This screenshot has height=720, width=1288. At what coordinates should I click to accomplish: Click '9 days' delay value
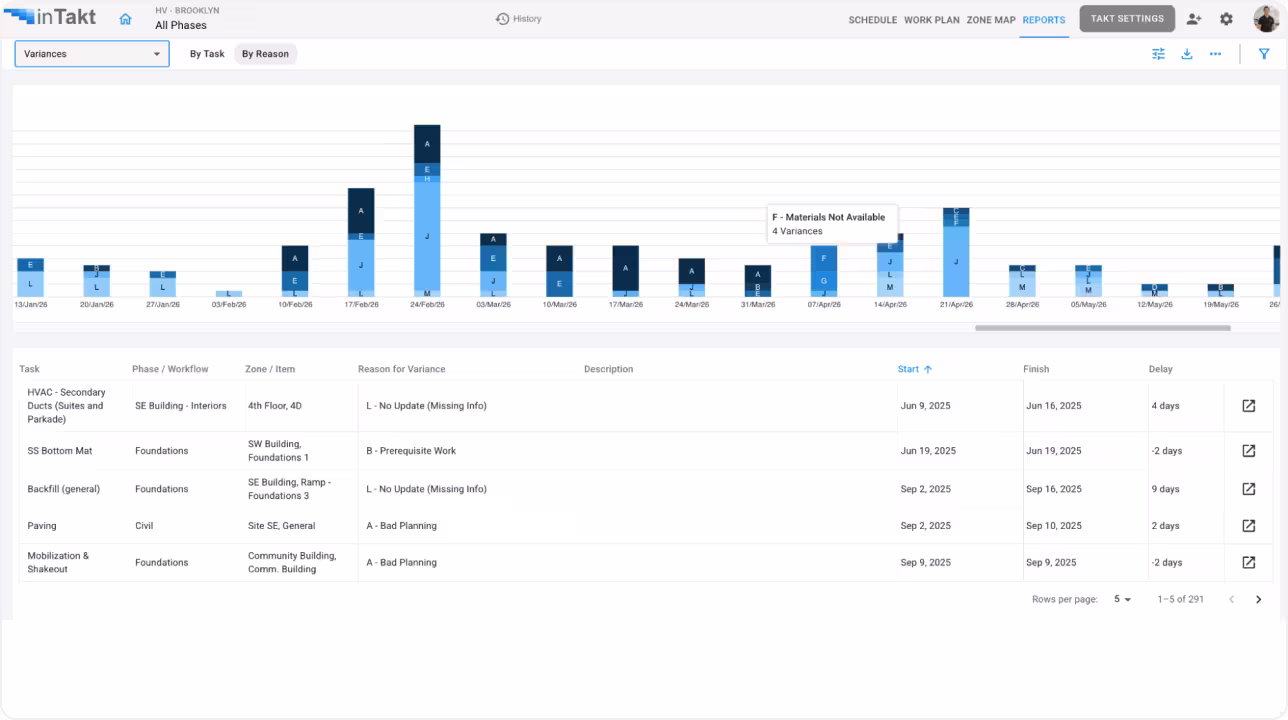click(1166, 489)
